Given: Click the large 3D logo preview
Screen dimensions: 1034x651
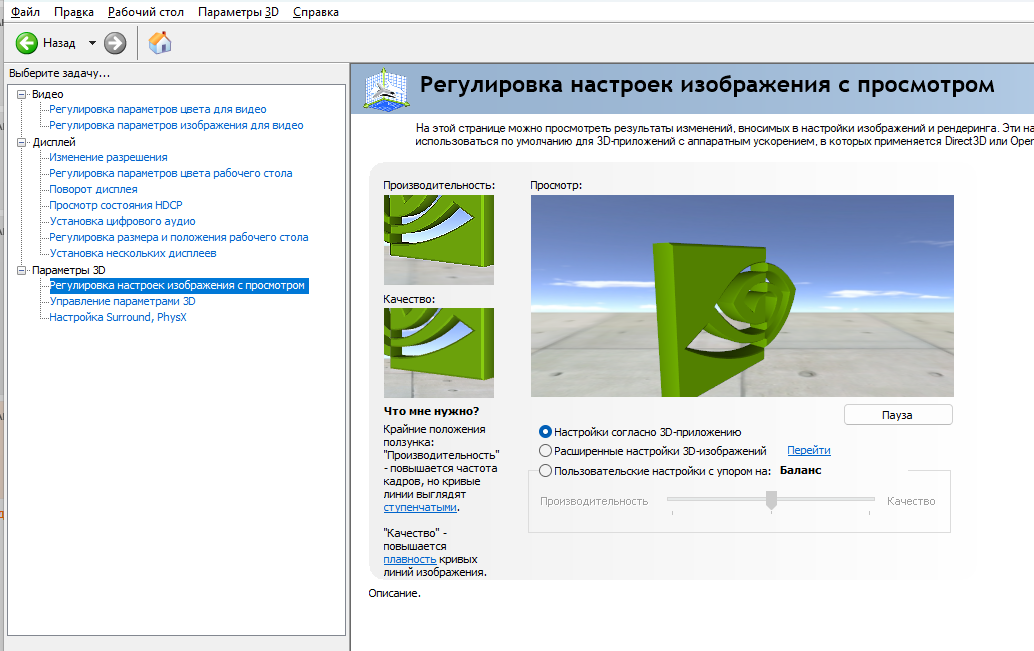Looking at the screenshot, I should click(742, 296).
